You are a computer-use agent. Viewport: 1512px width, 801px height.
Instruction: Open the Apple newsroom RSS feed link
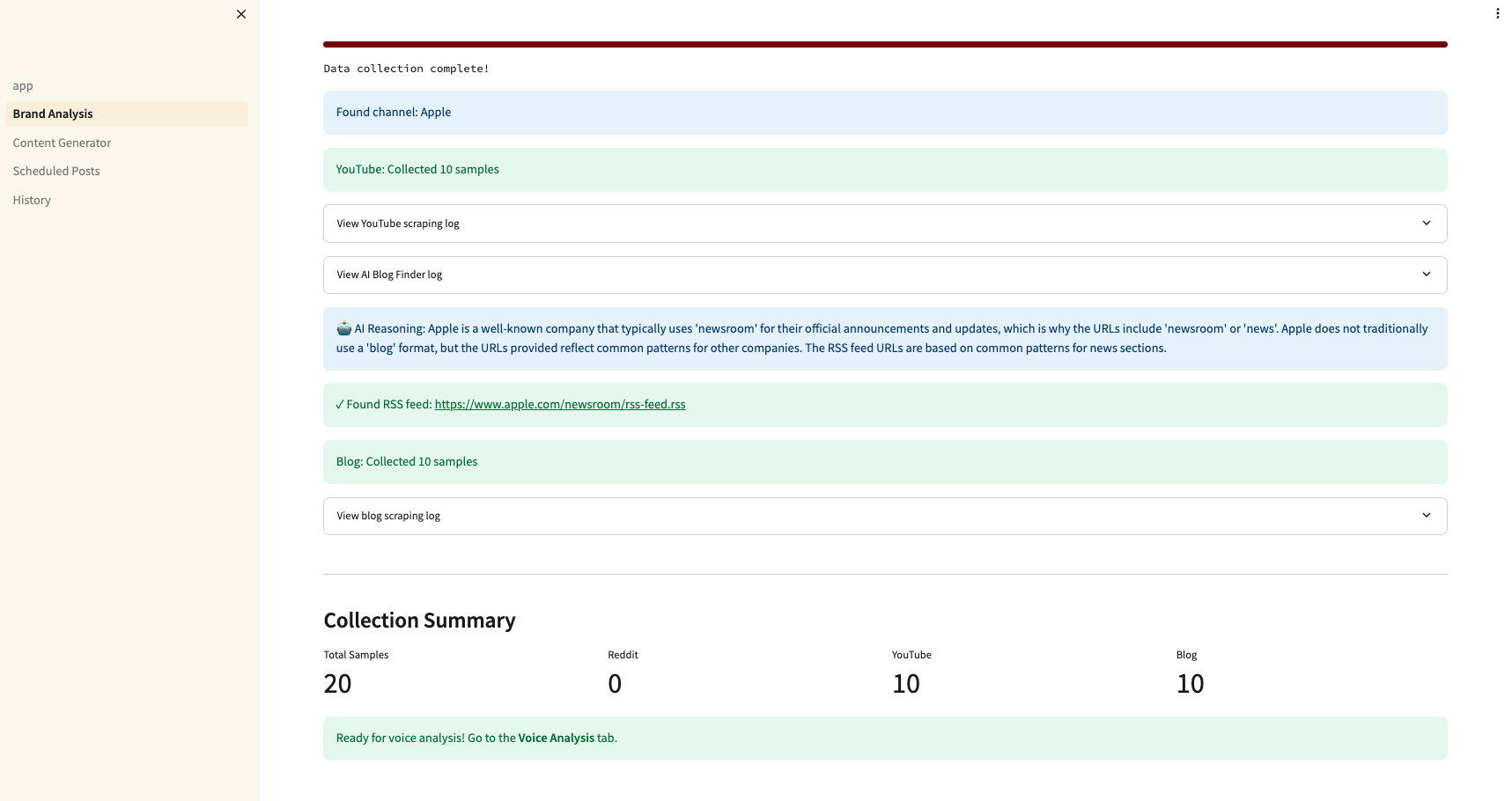559,405
